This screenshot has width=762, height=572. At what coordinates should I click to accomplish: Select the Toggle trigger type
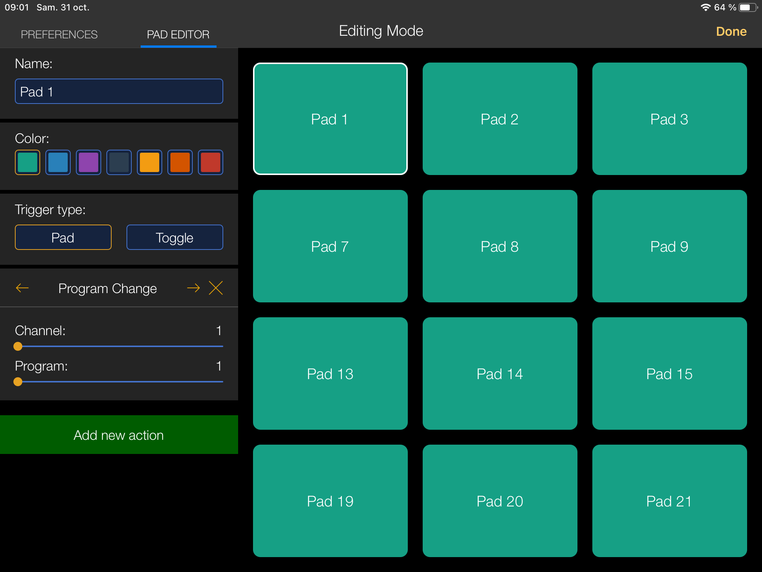click(x=174, y=238)
